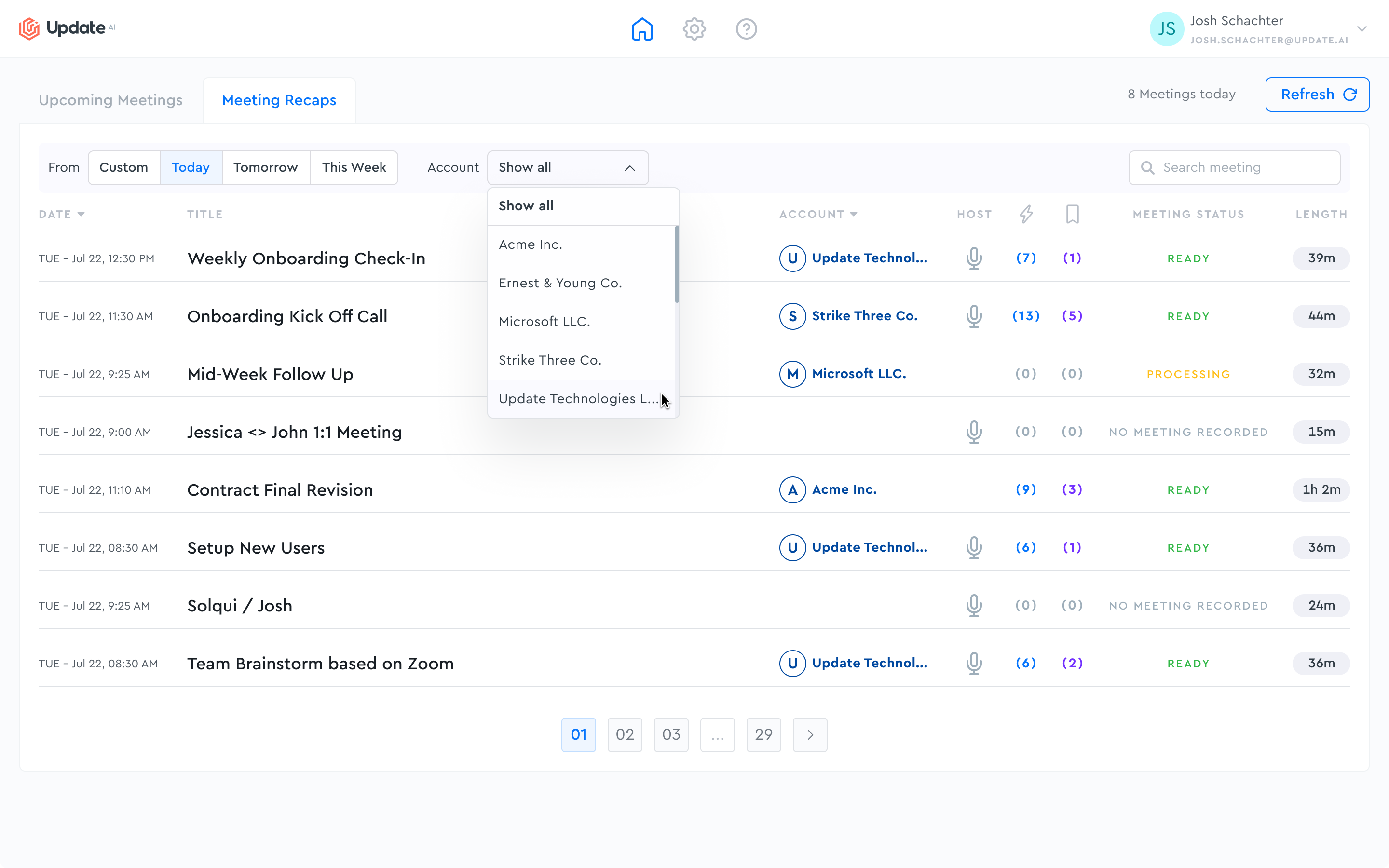Select Acme Inc. from the dropdown list
Screen dimensions: 1389x868
point(581,244)
